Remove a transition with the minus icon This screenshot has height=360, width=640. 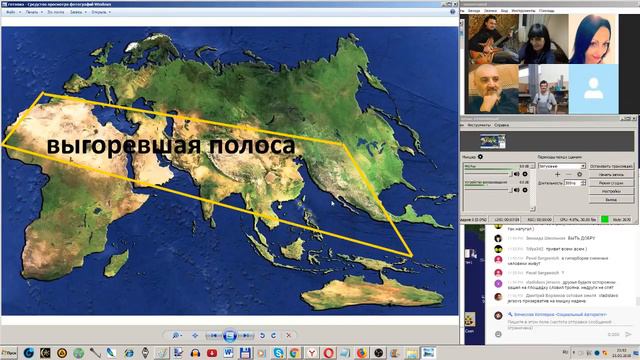pos(569,174)
